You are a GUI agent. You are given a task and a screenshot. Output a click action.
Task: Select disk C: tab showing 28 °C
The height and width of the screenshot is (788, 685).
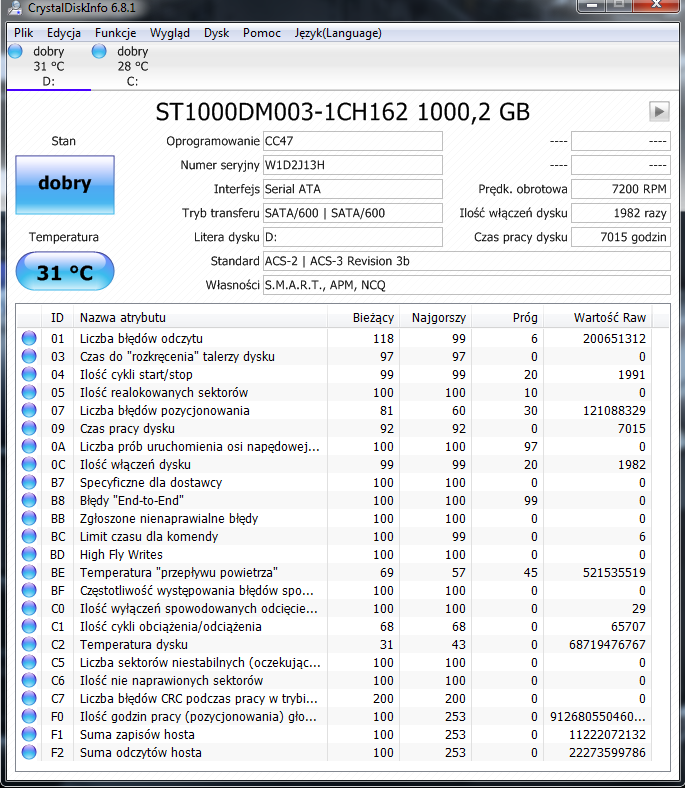[133, 66]
